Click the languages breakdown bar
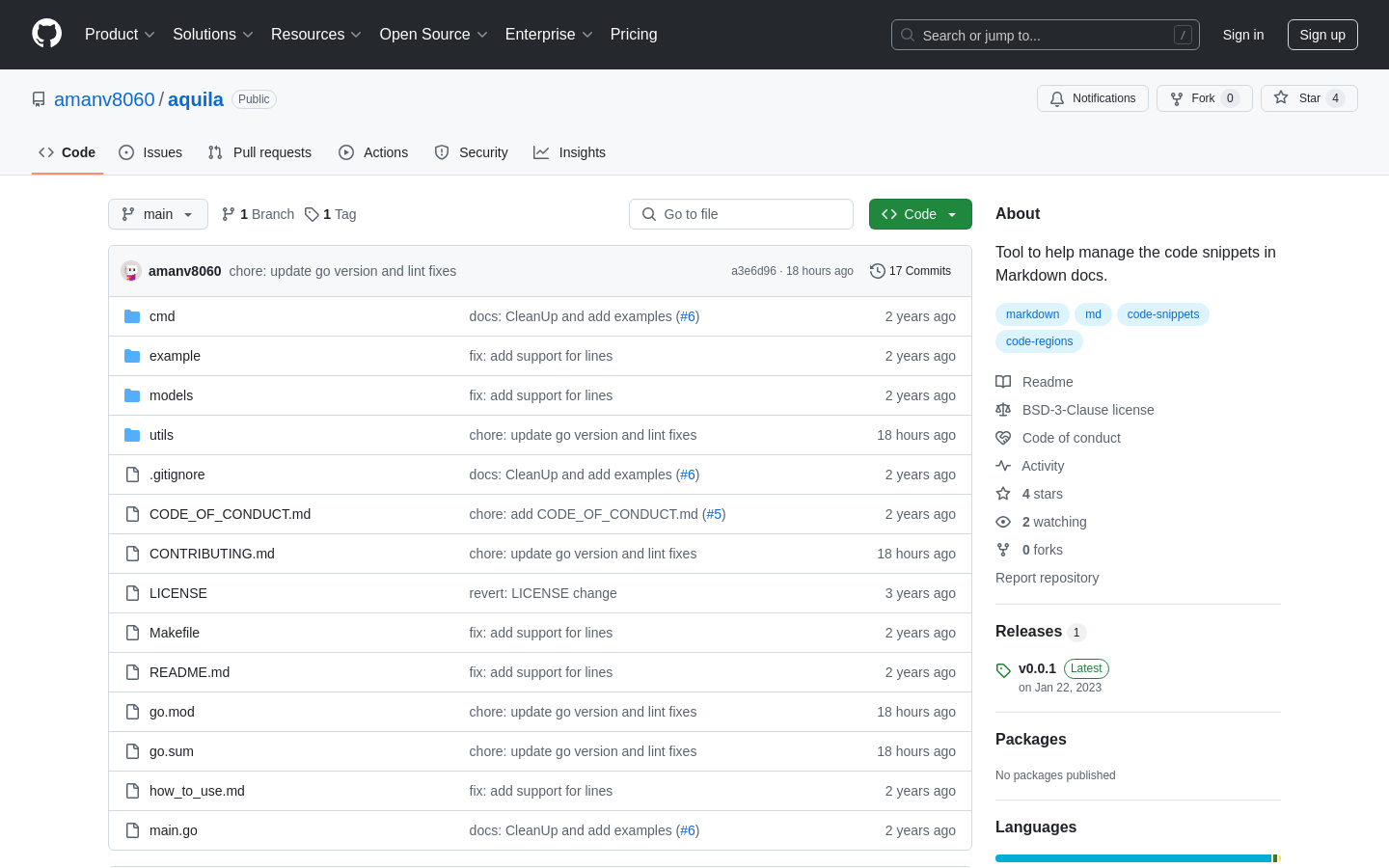The width and height of the screenshot is (1389, 868). [1138, 858]
